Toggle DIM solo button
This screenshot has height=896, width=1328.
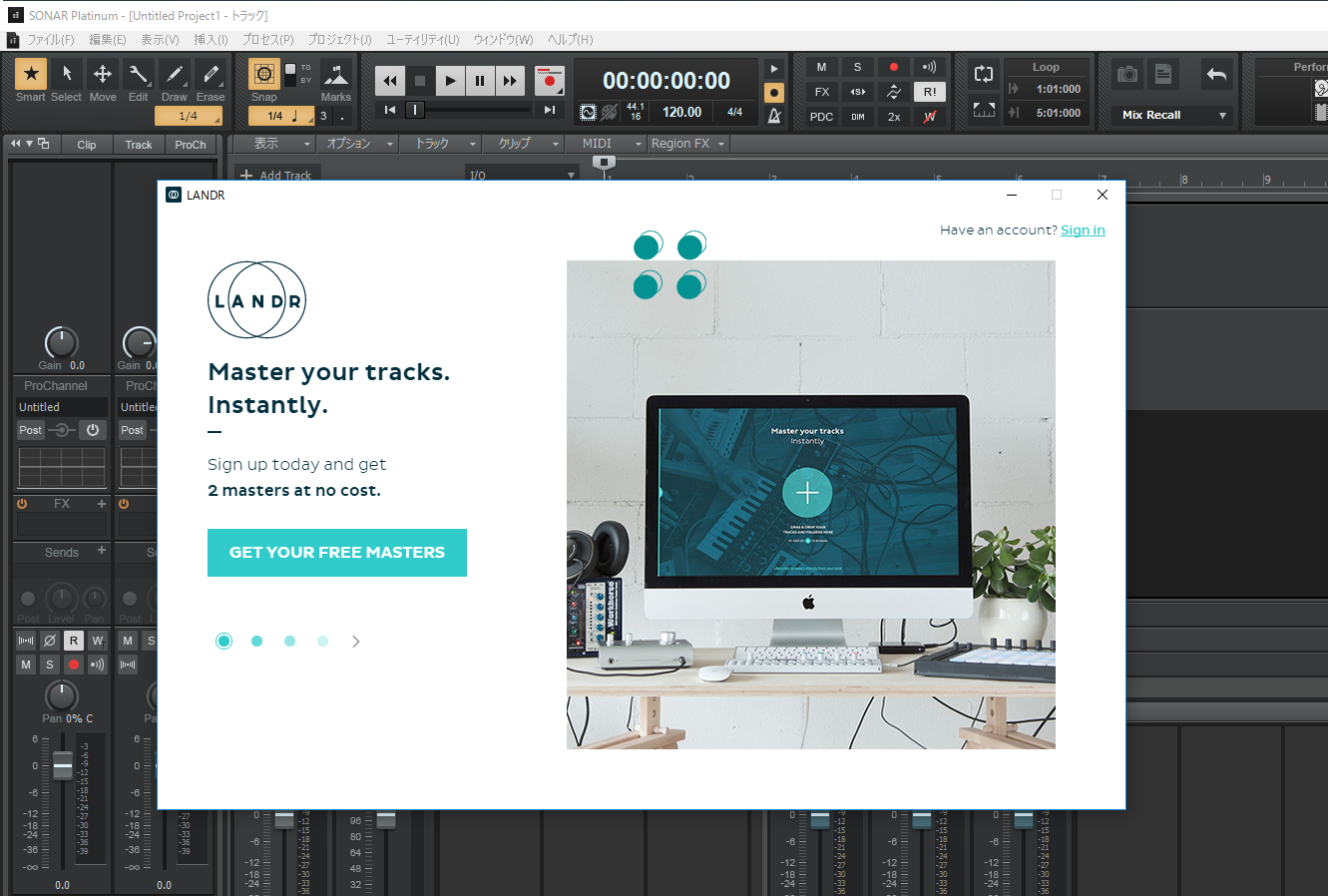coord(858,117)
